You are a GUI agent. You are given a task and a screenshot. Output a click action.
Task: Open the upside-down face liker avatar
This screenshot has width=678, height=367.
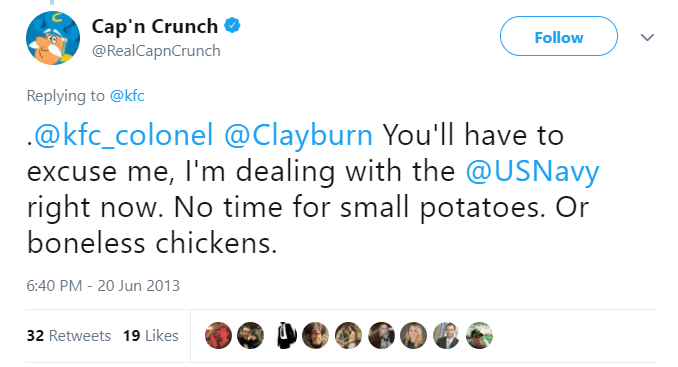tap(316, 335)
